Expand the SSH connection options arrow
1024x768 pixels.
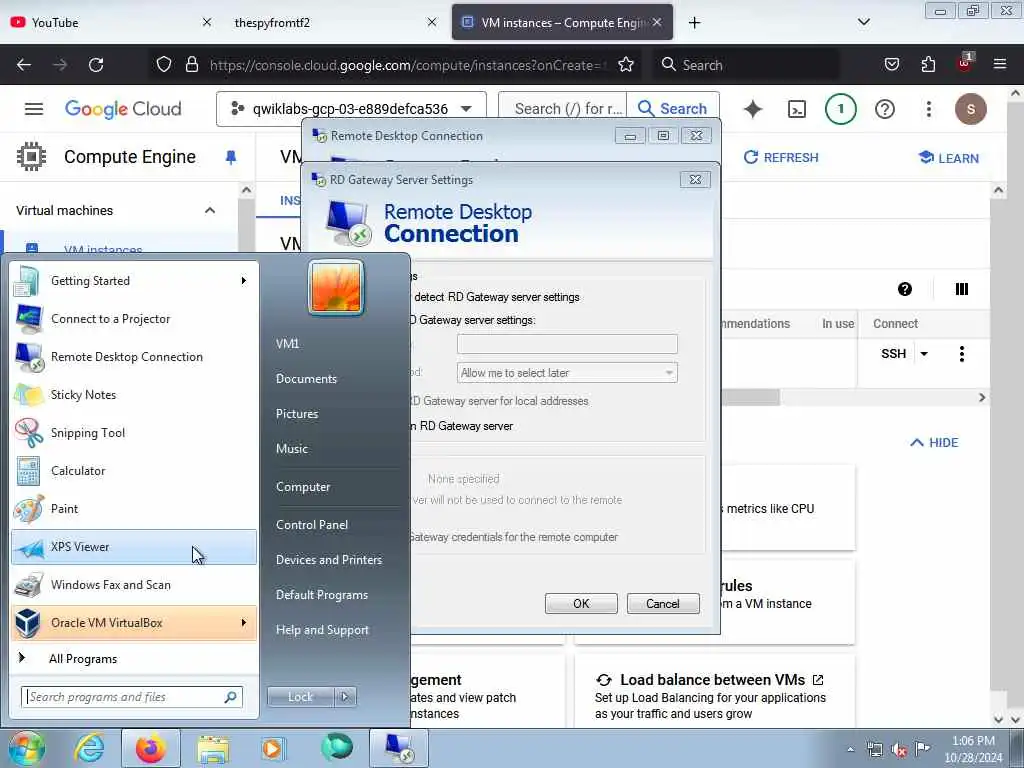(x=924, y=354)
